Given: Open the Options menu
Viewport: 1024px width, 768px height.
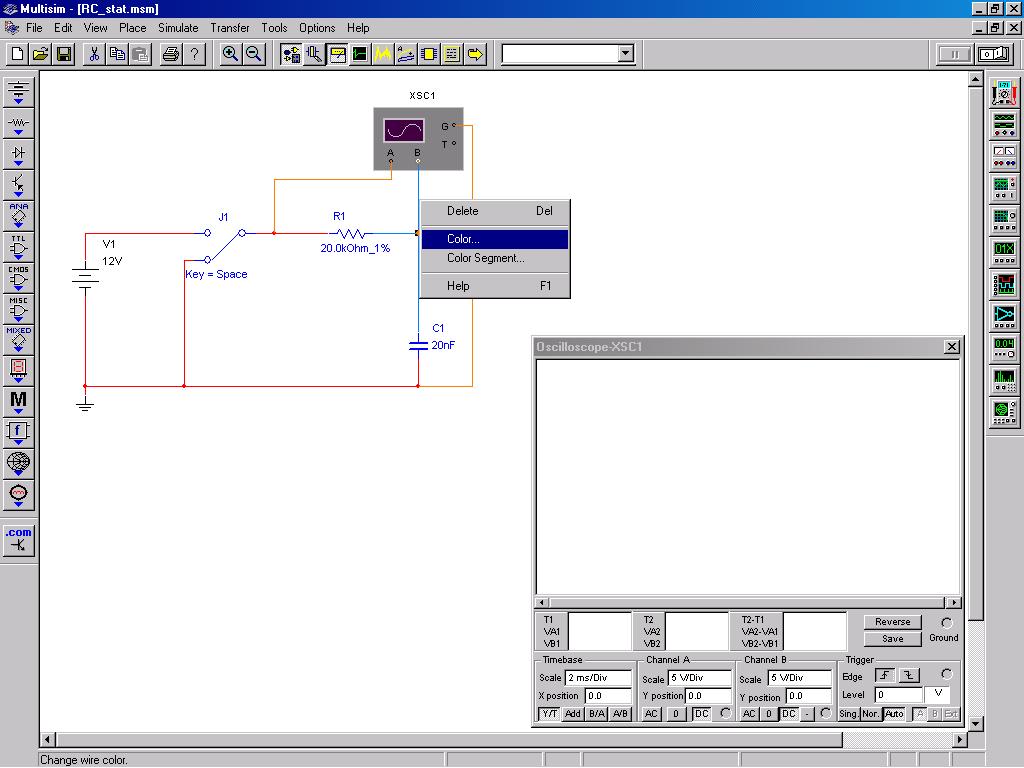Looking at the screenshot, I should [x=317, y=28].
